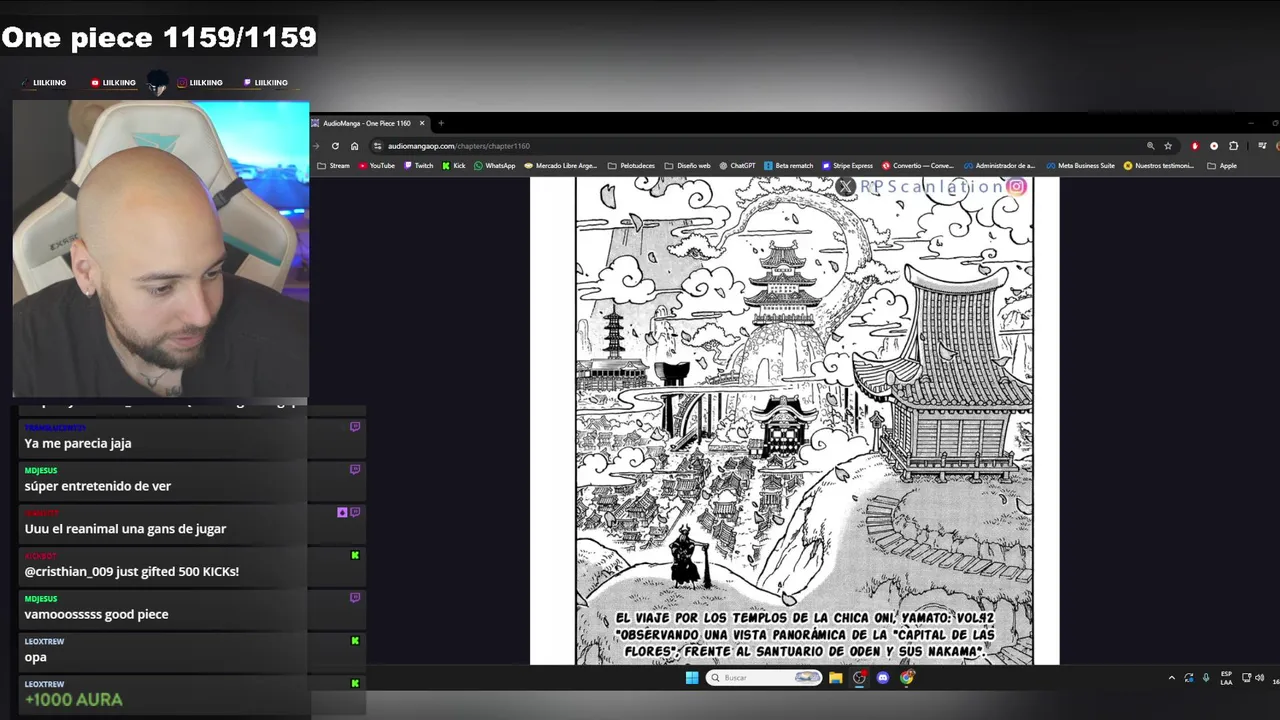The image size is (1280, 720).
Task: Click message 'vamooosssss good piece'
Action: (x=96, y=614)
